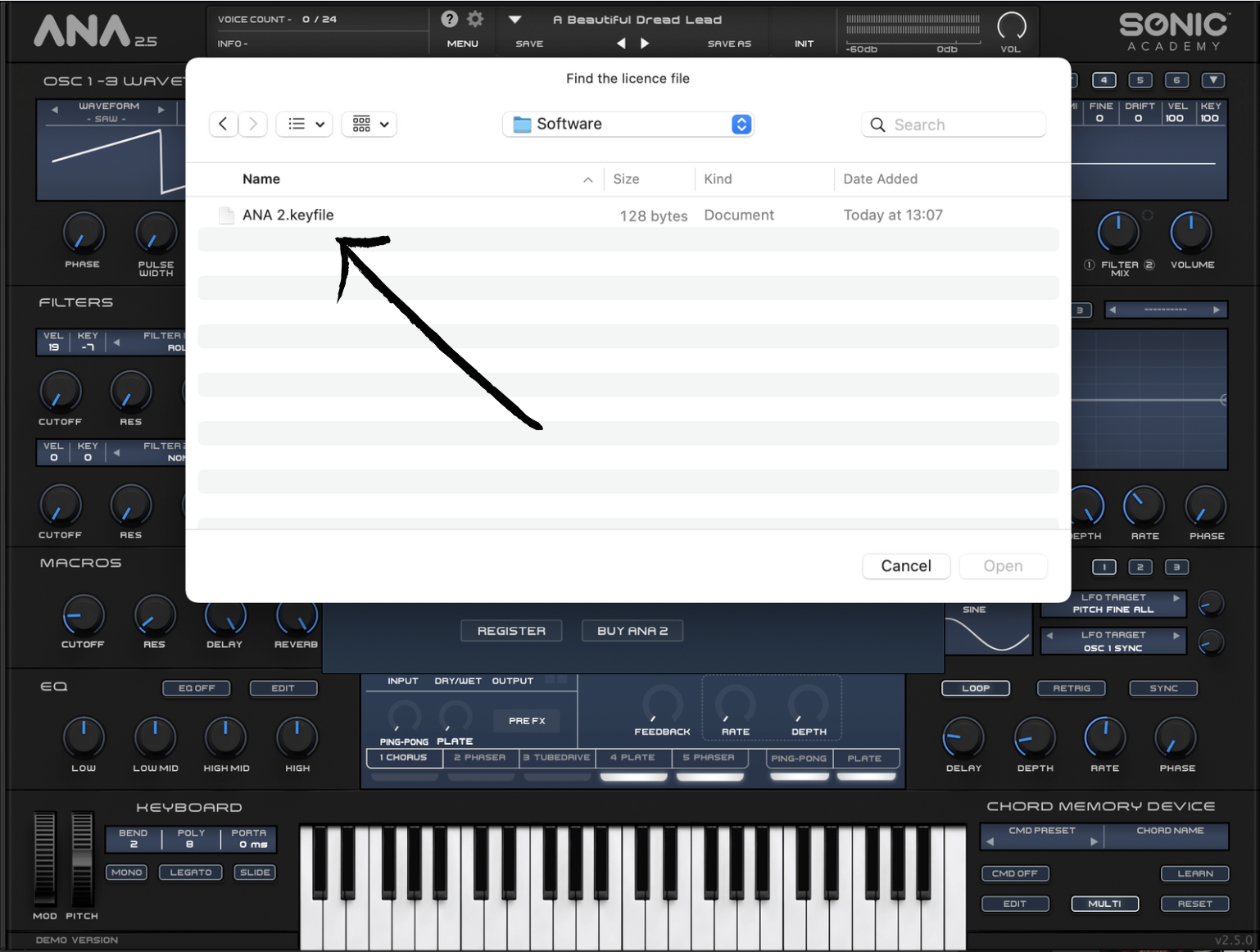Image resolution: width=1260 pixels, height=952 pixels.
Task: Adjust the macro REVERB knob
Action: (x=297, y=616)
